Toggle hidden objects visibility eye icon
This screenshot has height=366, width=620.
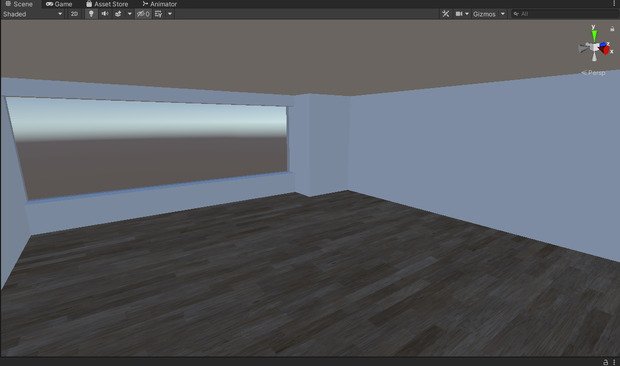[x=143, y=14]
